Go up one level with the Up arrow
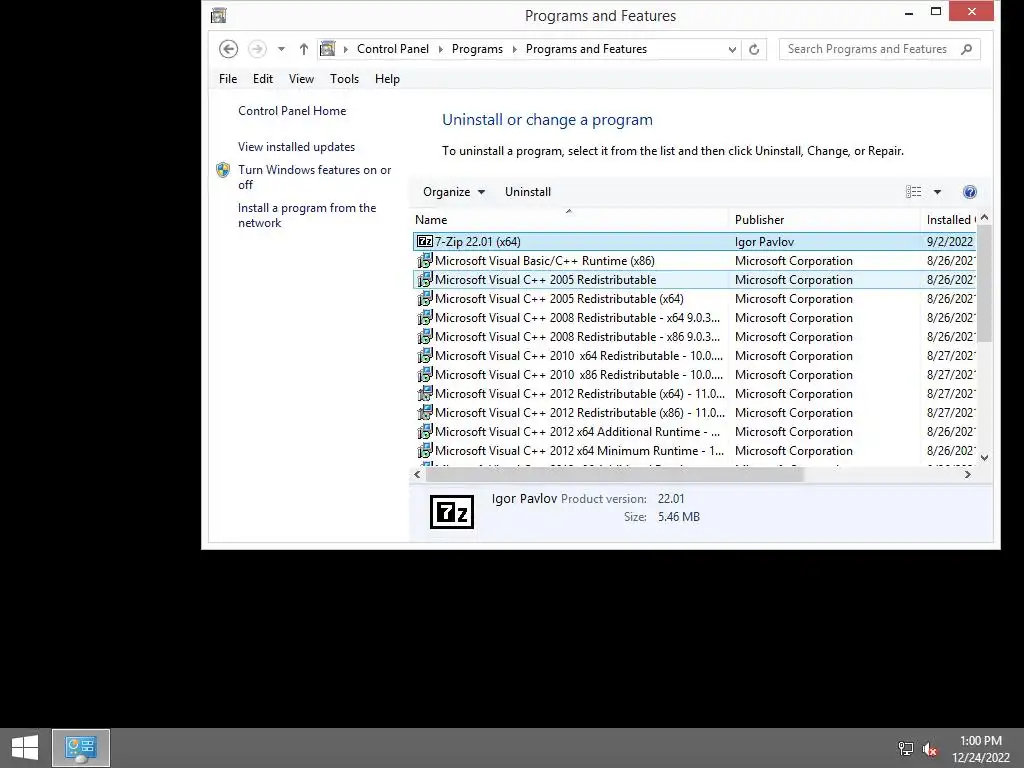The image size is (1024, 768). click(304, 49)
